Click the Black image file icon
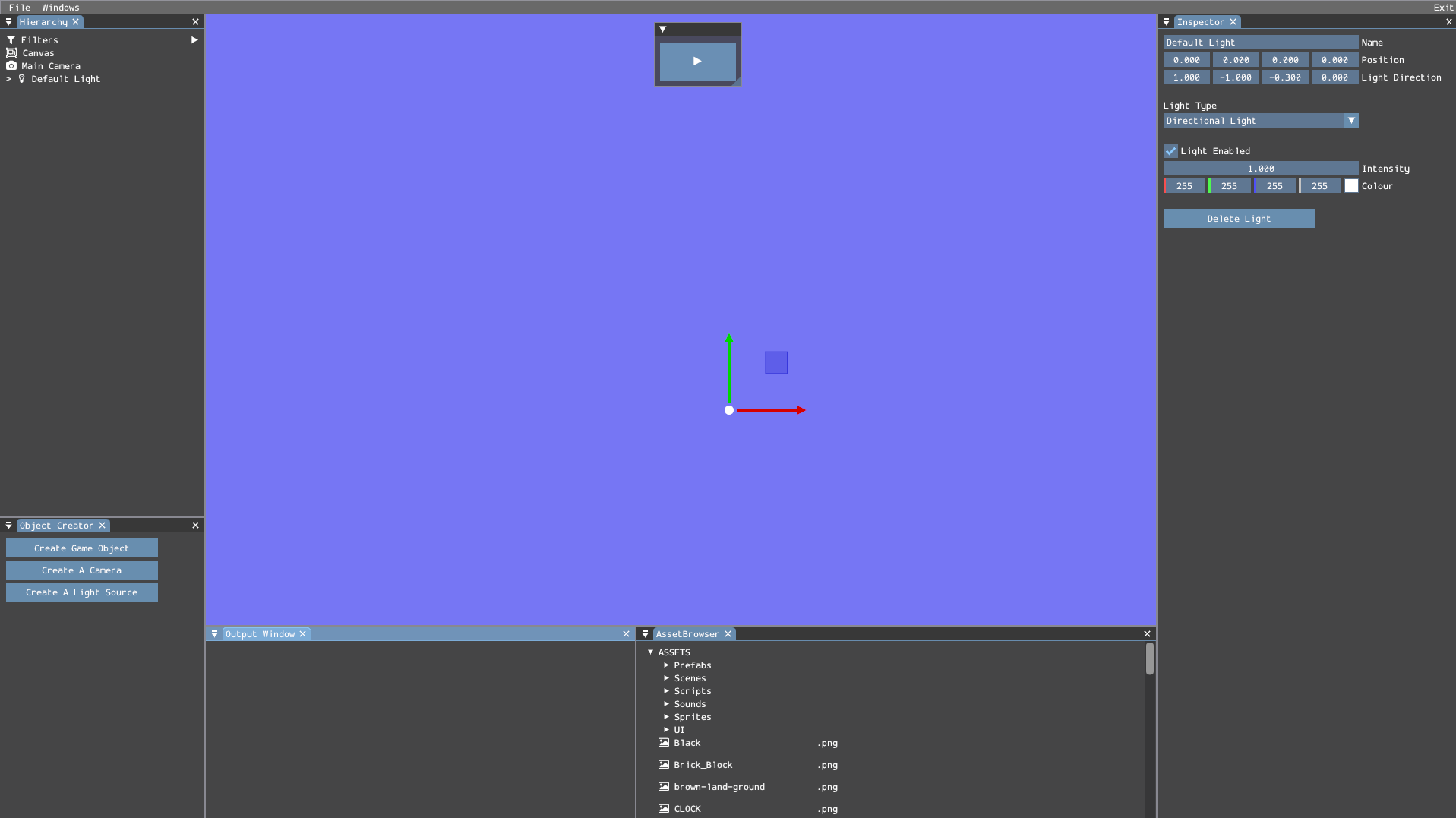This screenshot has height=818, width=1456. click(664, 742)
